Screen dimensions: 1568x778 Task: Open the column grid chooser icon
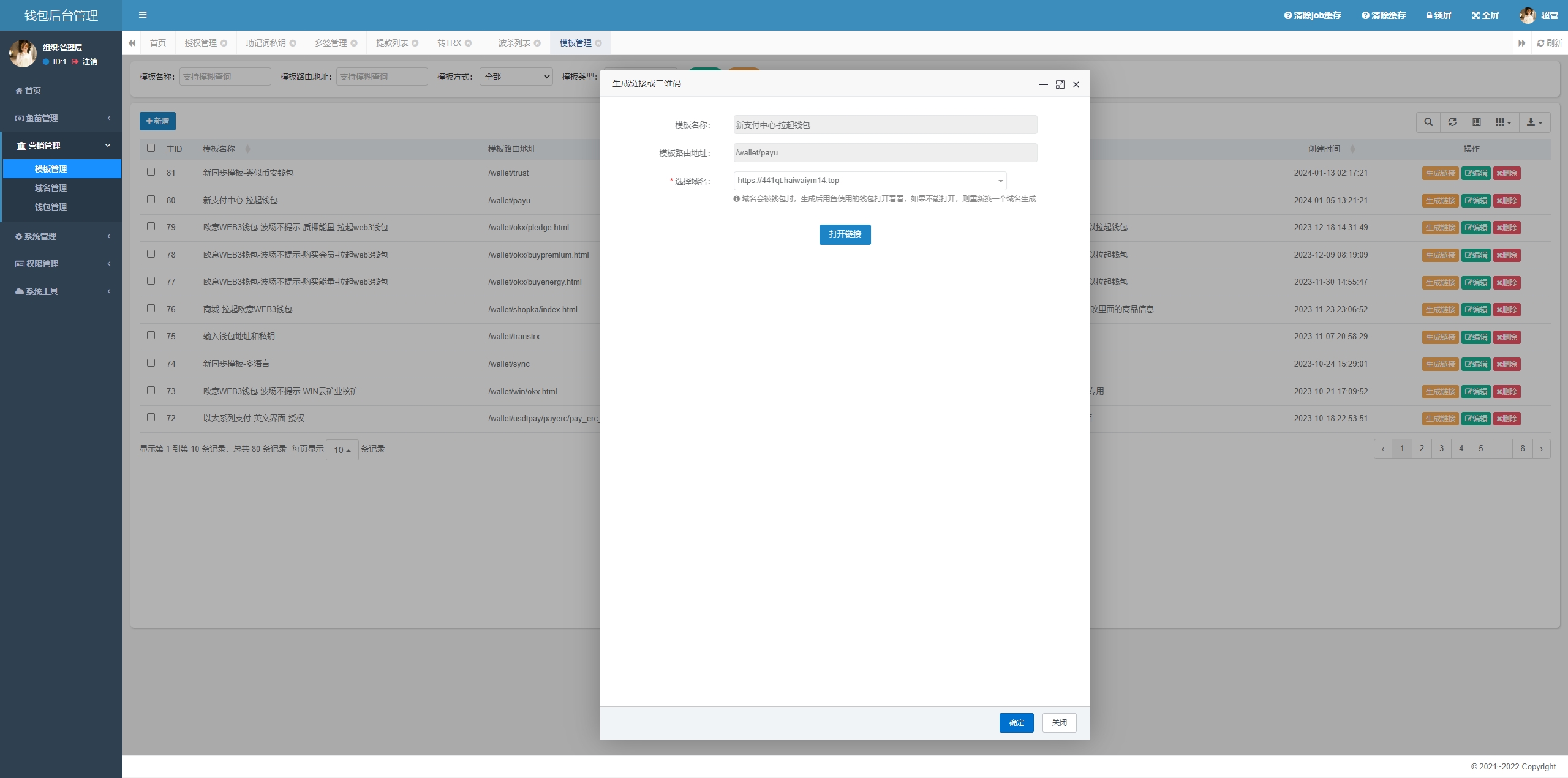pyautogui.click(x=1503, y=122)
